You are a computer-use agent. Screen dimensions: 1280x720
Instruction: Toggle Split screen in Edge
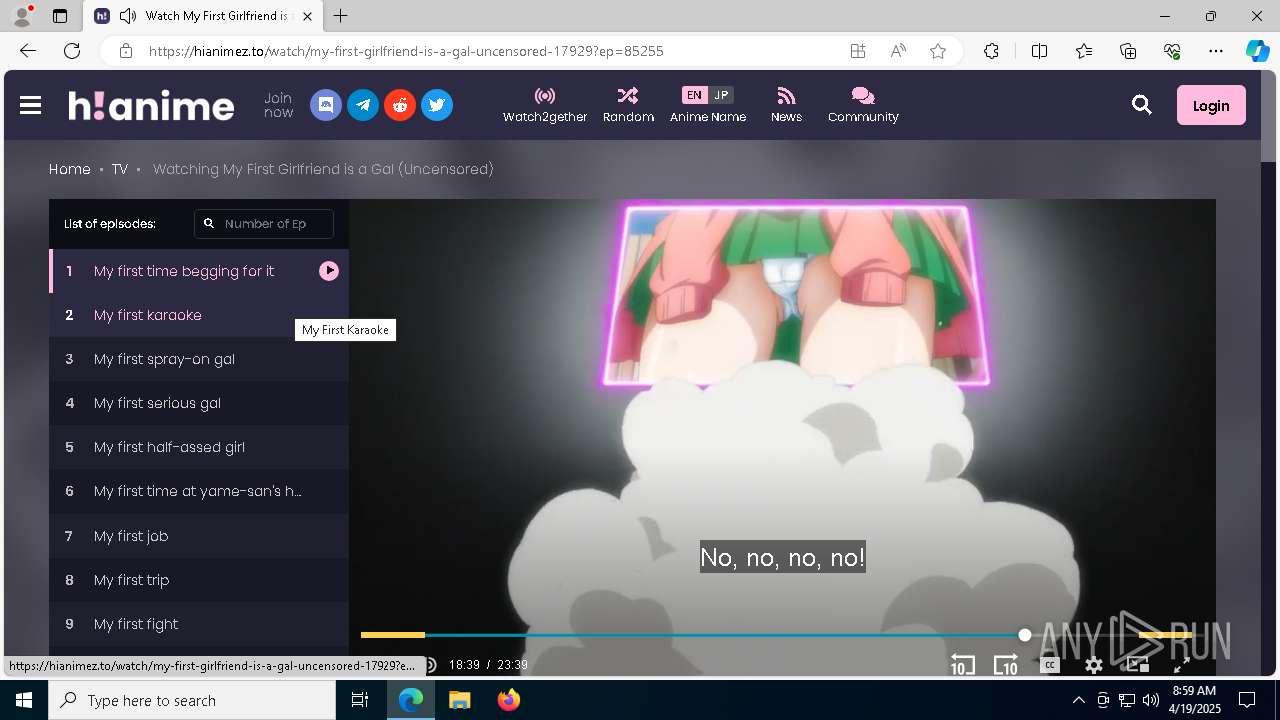coord(1039,51)
